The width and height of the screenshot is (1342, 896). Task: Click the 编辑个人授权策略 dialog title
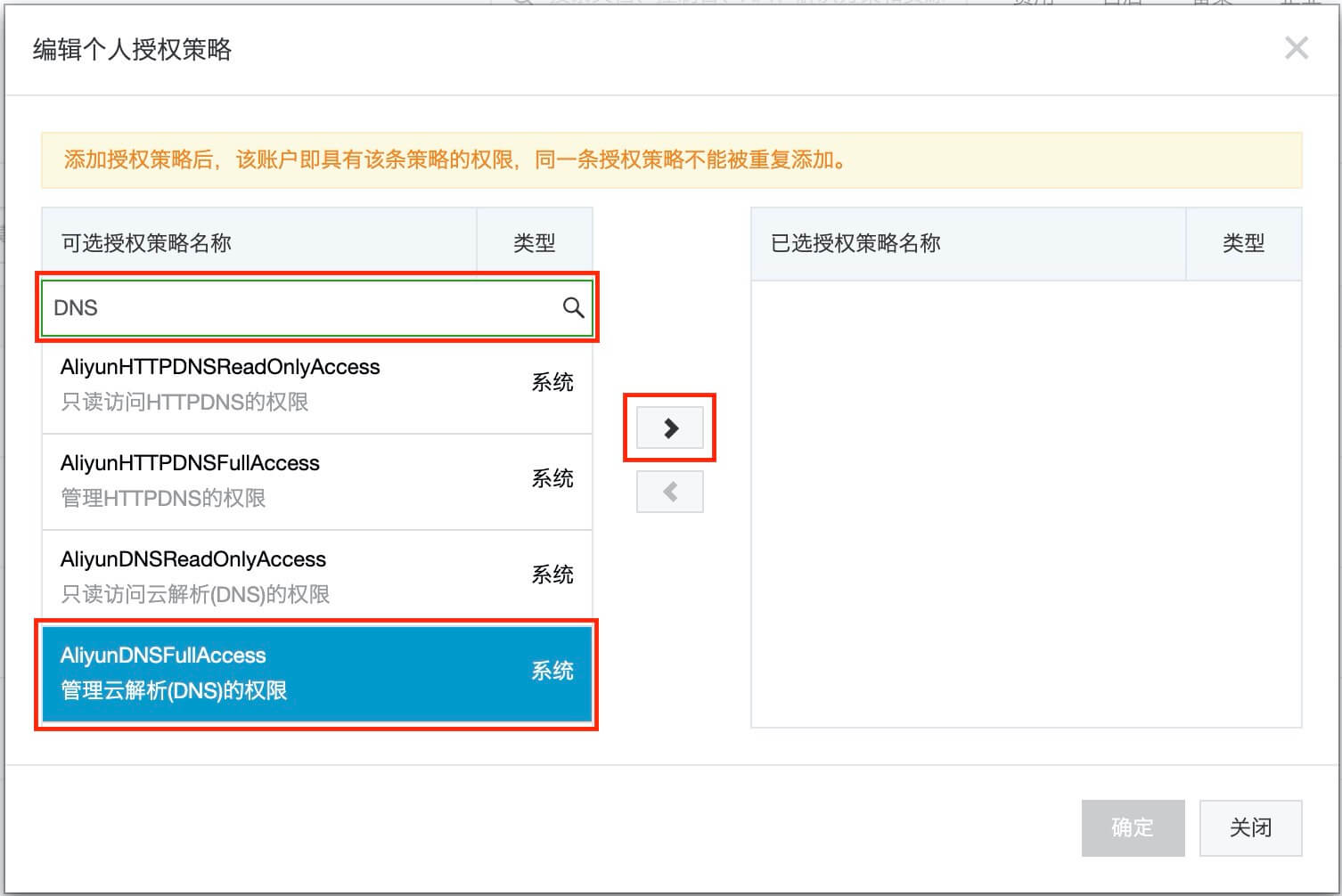pos(133,50)
